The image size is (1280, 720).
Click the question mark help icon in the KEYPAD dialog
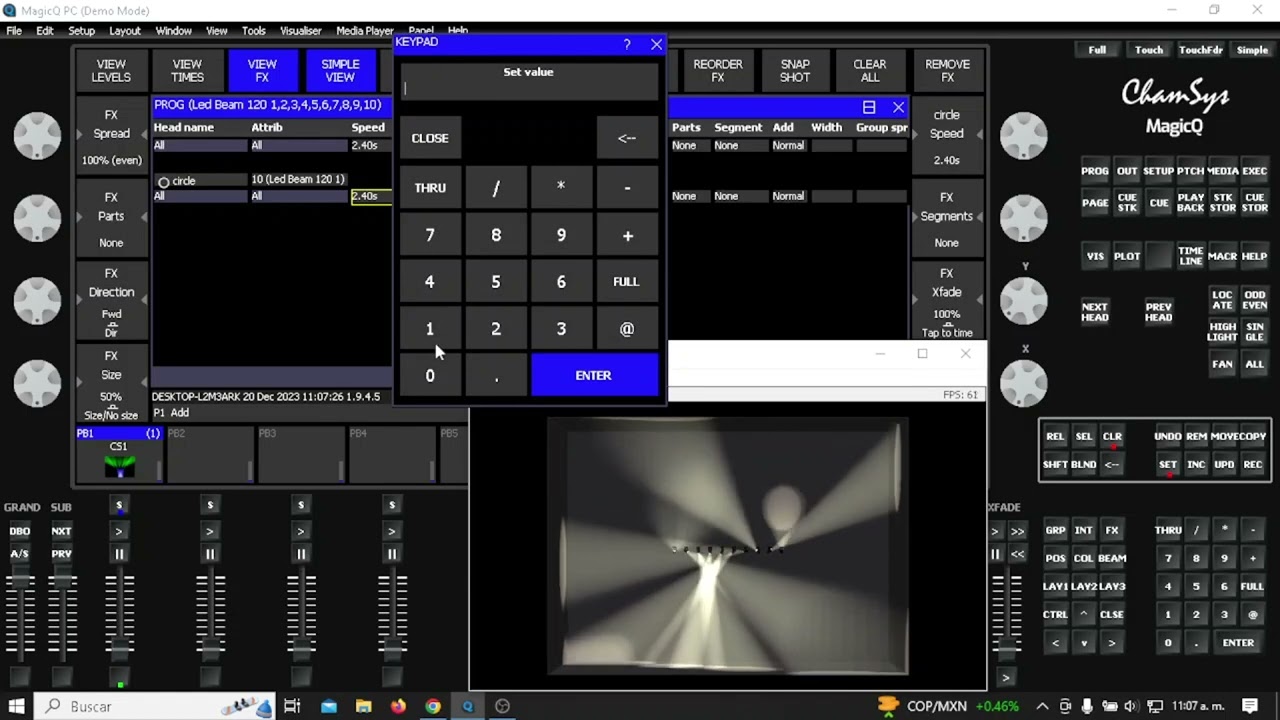pyautogui.click(x=627, y=44)
